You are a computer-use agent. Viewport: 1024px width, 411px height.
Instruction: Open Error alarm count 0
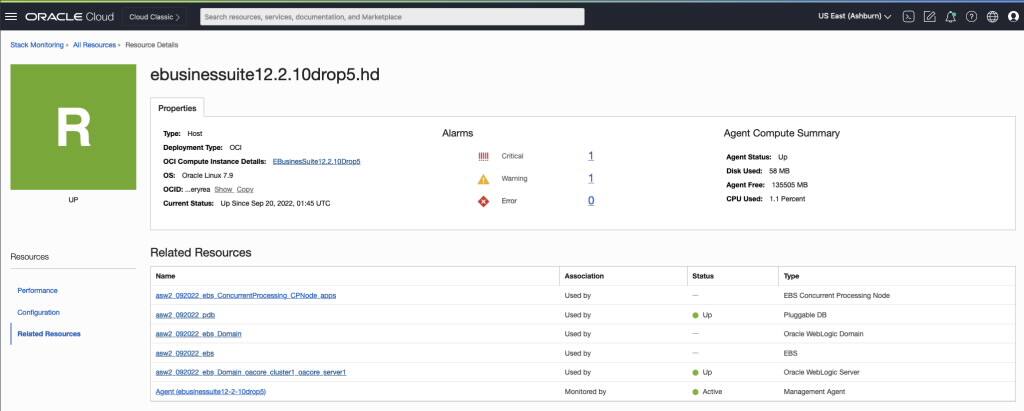[591, 201]
